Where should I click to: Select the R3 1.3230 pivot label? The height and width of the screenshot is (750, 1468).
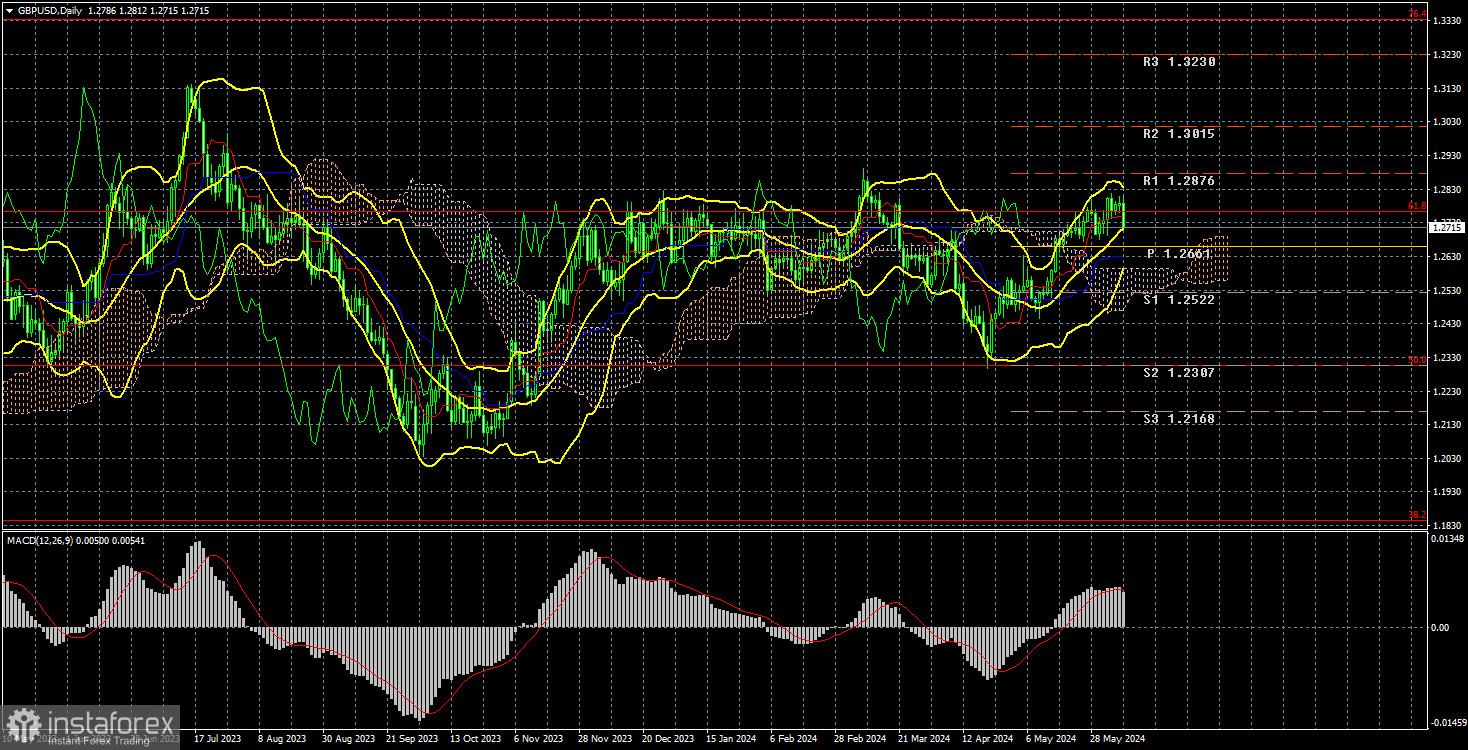coord(1179,62)
